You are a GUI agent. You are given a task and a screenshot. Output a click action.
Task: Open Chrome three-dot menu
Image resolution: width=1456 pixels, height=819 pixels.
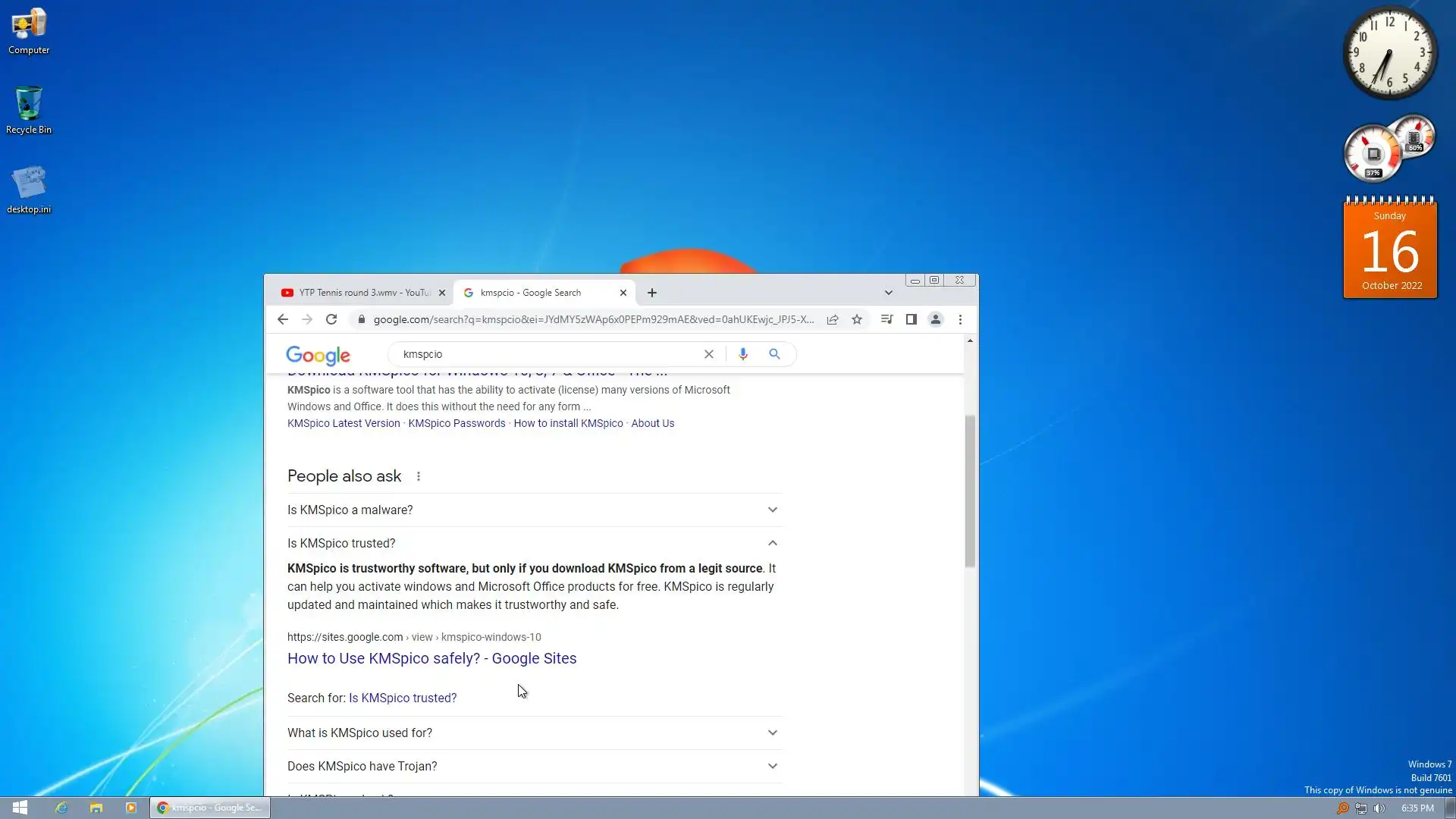(x=960, y=319)
